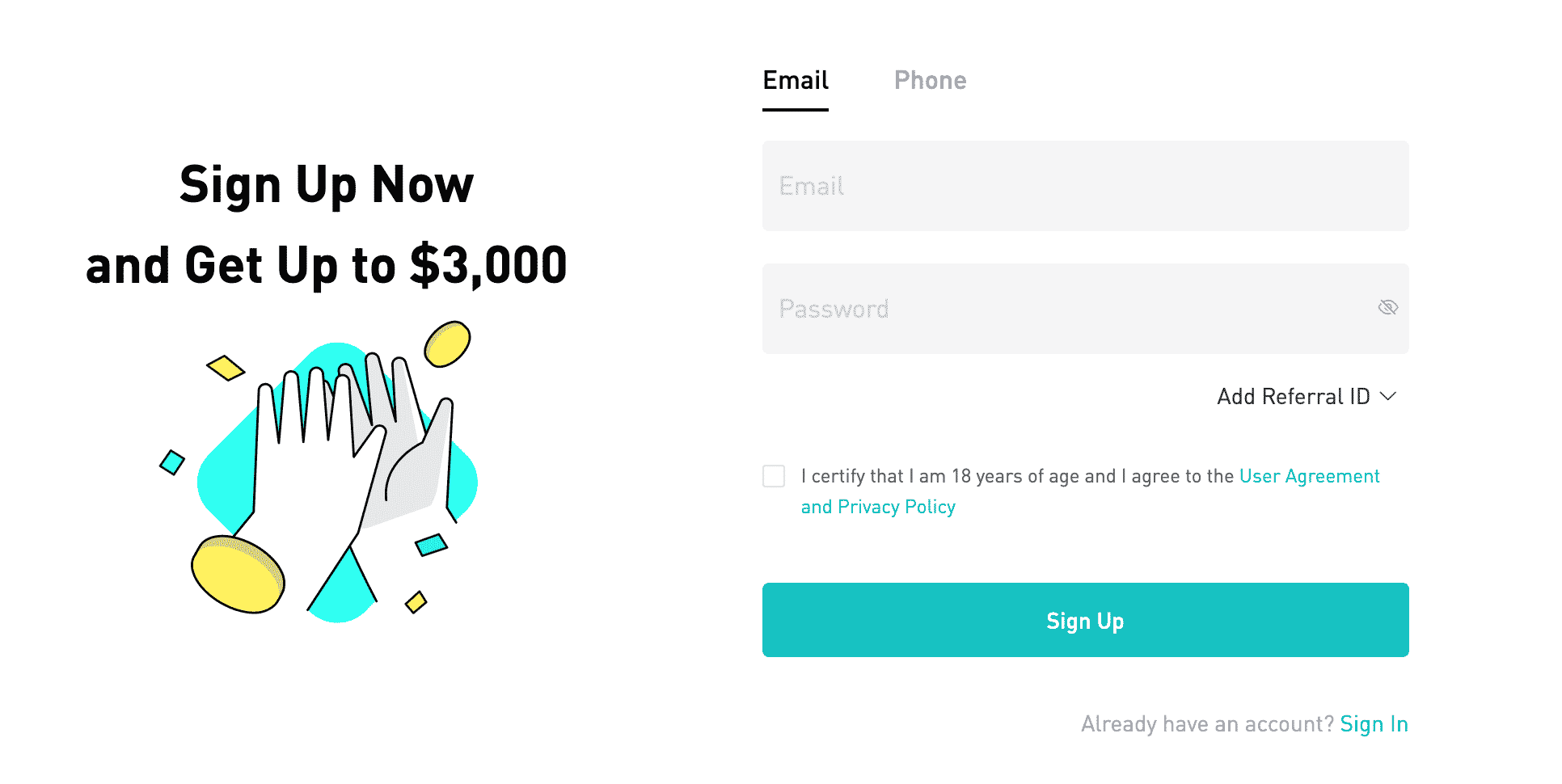Screen dimensions: 1562x784
Task: Focus the Email input field
Action: 1085,186
